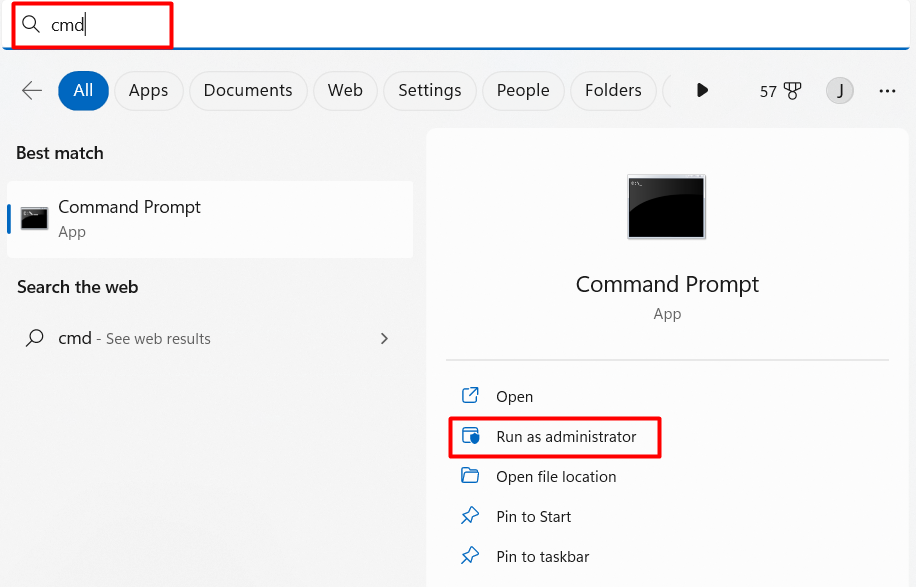Switch to the Documents filter tab

coord(248,91)
